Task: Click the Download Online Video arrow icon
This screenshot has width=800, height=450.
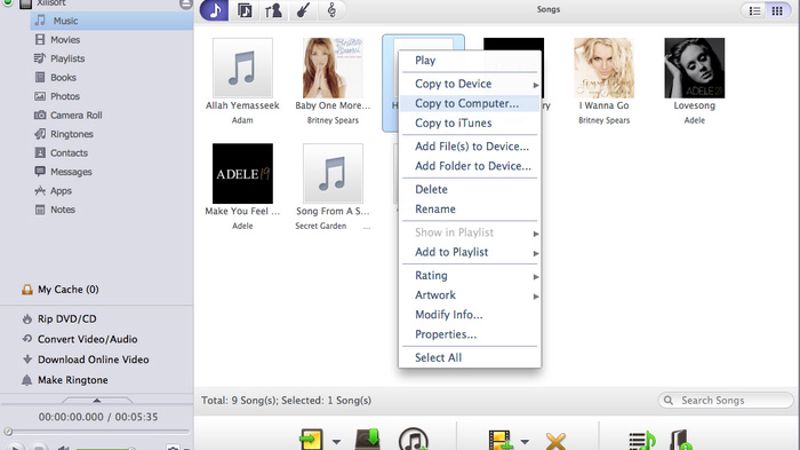Action: (x=27, y=359)
